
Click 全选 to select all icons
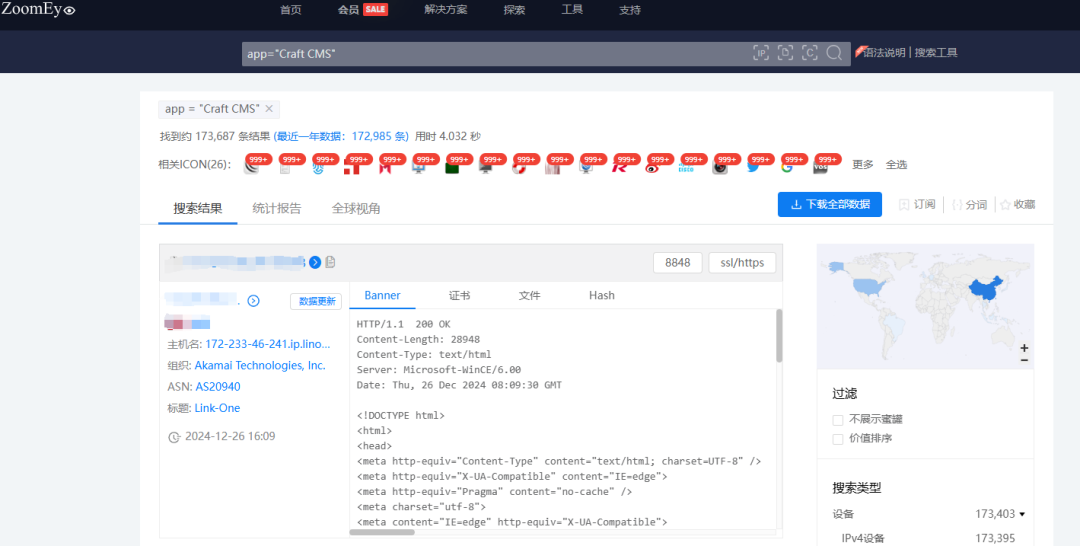point(896,165)
